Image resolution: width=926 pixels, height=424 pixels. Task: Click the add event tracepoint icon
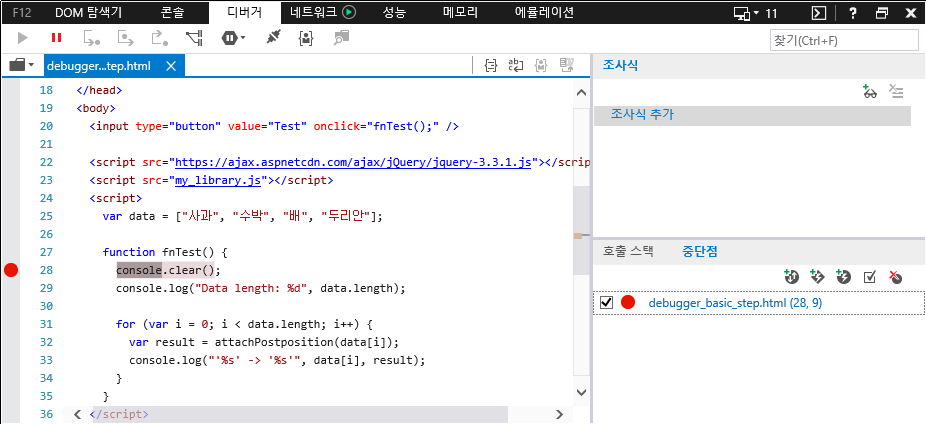(x=817, y=276)
